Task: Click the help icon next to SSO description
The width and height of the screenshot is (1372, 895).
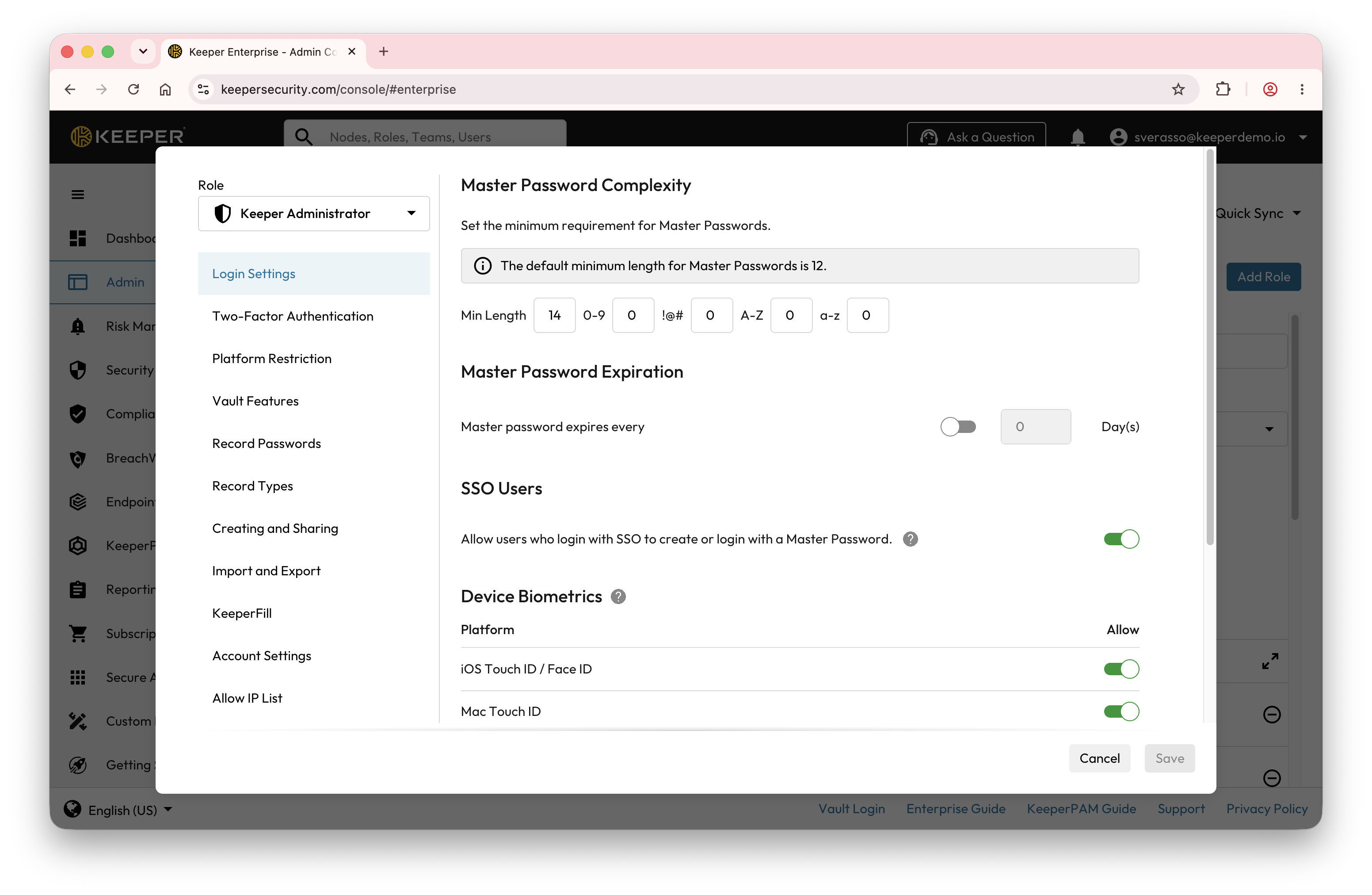Action: click(910, 539)
